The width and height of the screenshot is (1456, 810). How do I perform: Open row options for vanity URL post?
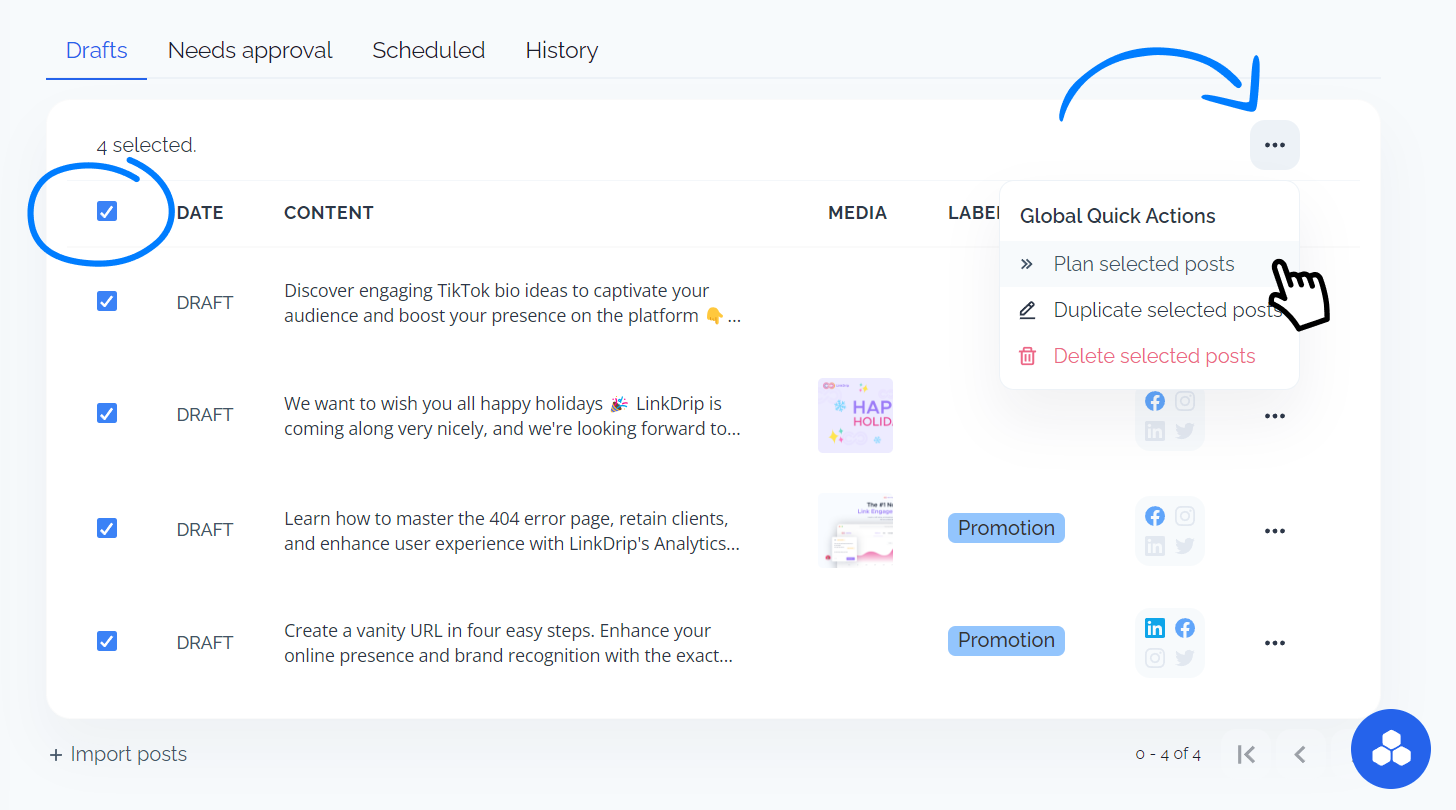[1274, 643]
